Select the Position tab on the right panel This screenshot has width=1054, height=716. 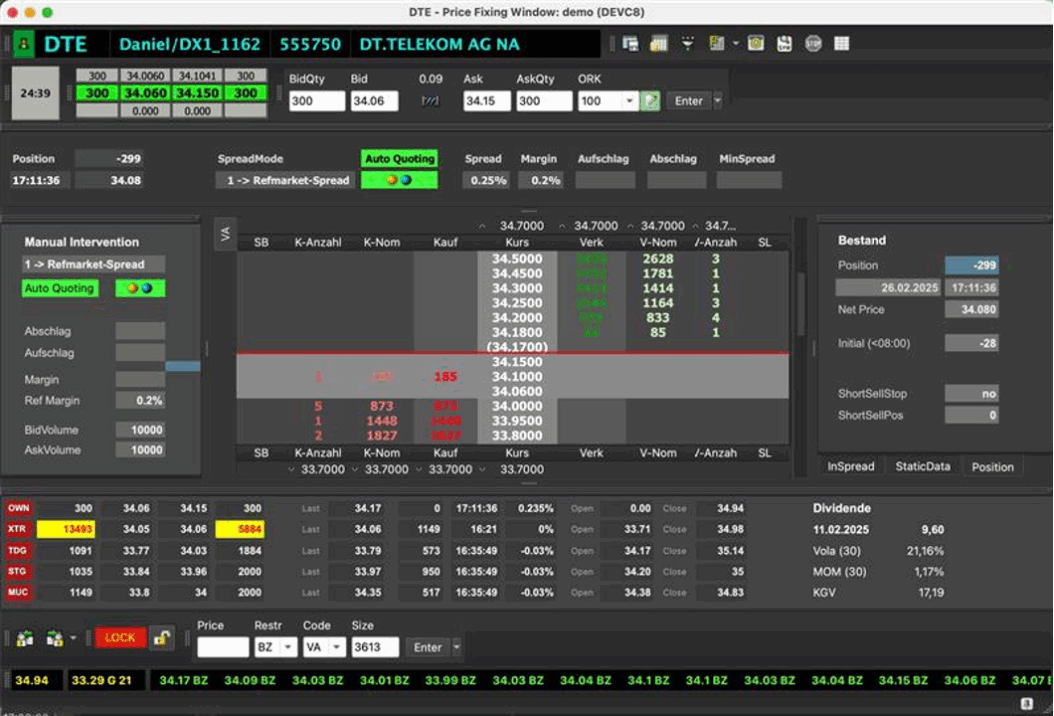(993, 466)
